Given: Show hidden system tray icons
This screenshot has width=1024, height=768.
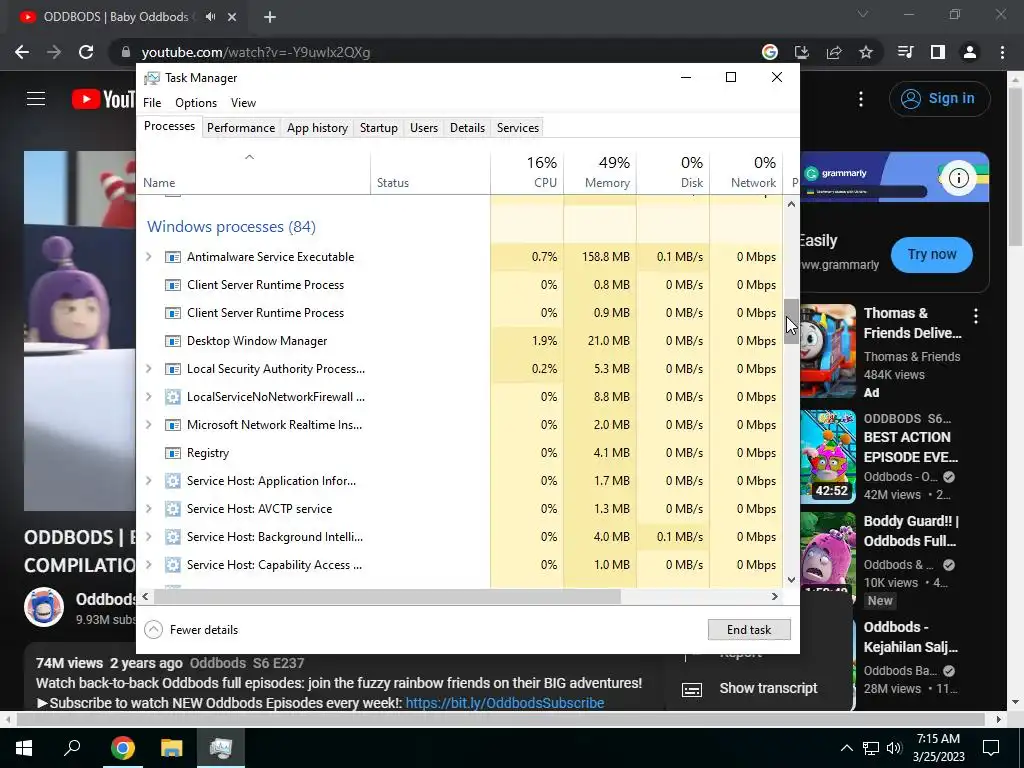Looking at the screenshot, I should tap(846, 748).
